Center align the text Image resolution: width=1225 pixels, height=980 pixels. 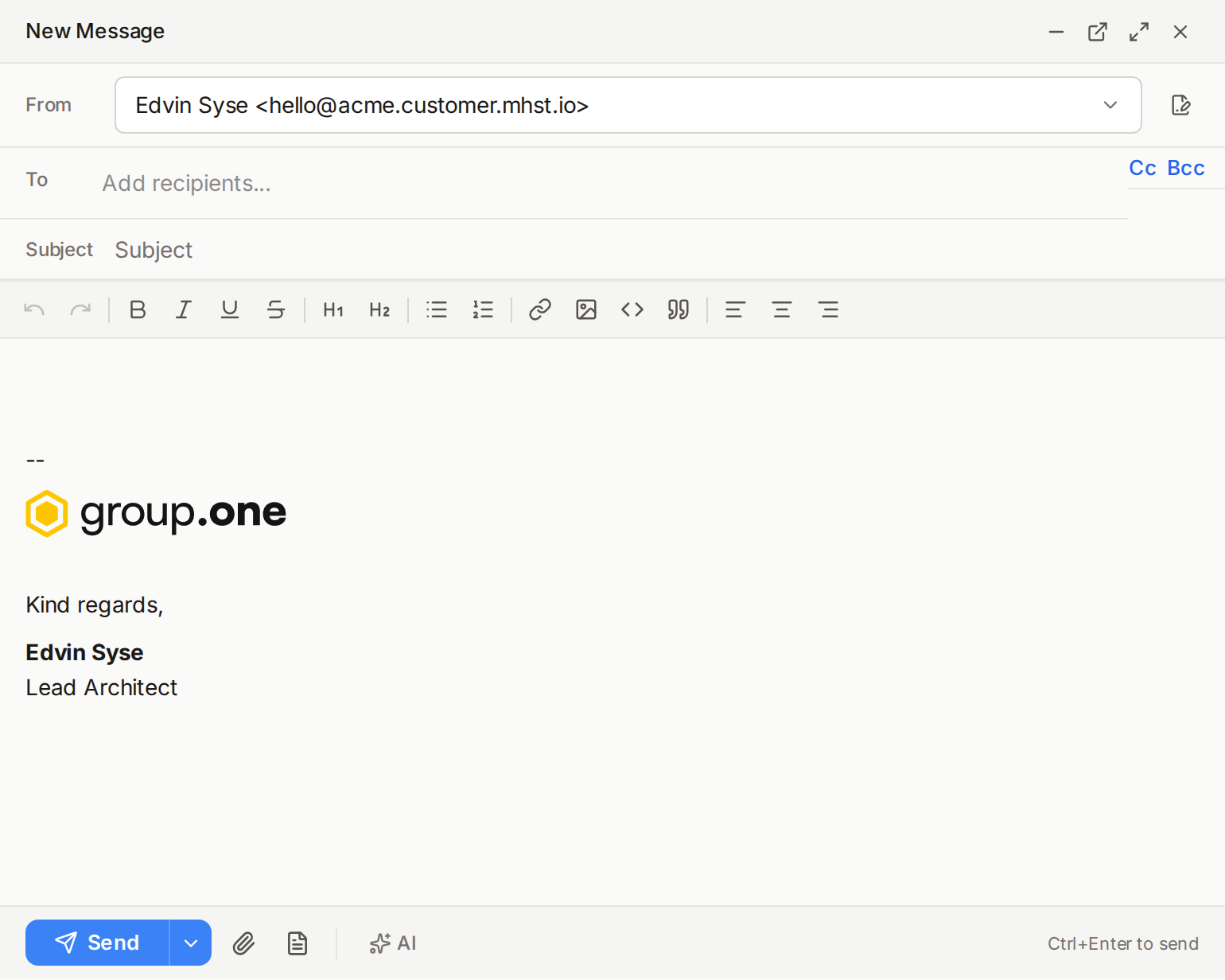[x=782, y=309]
